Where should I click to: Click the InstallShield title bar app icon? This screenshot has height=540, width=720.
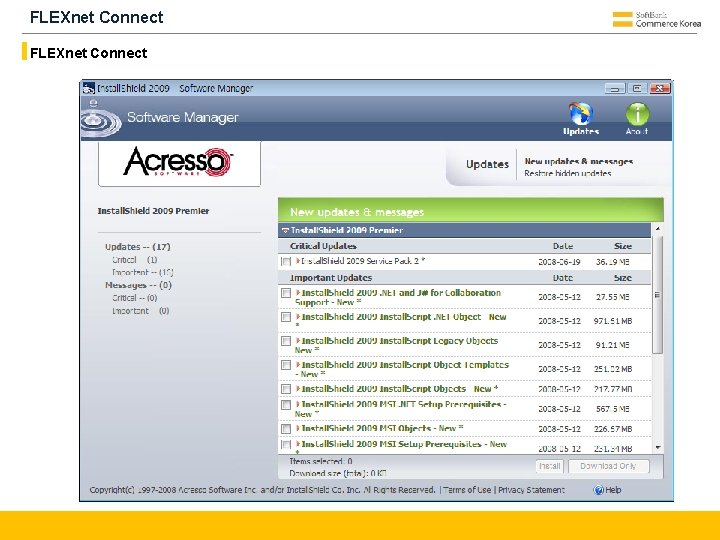click(89, 88)
